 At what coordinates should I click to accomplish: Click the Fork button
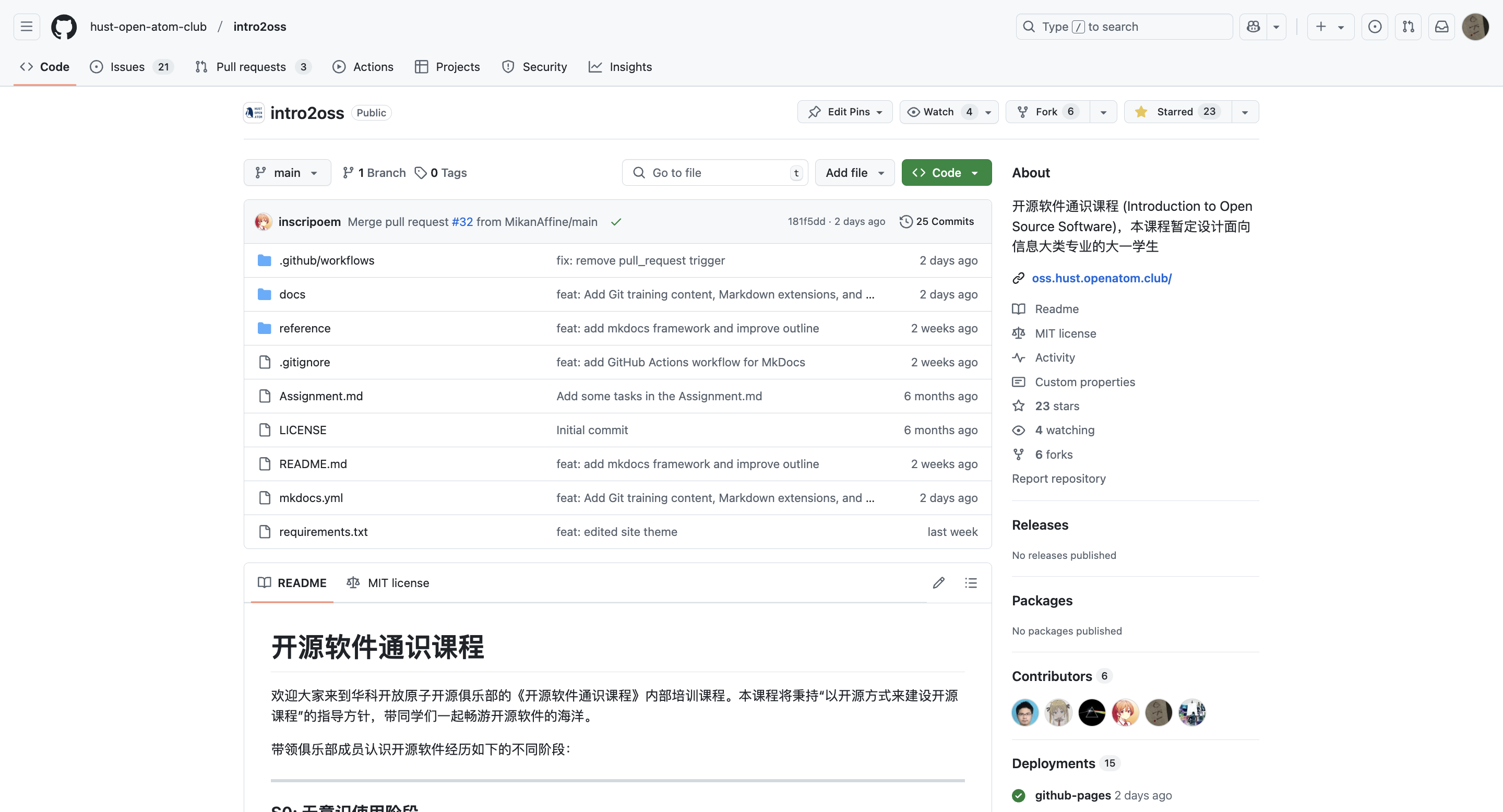pos(1047,112)
